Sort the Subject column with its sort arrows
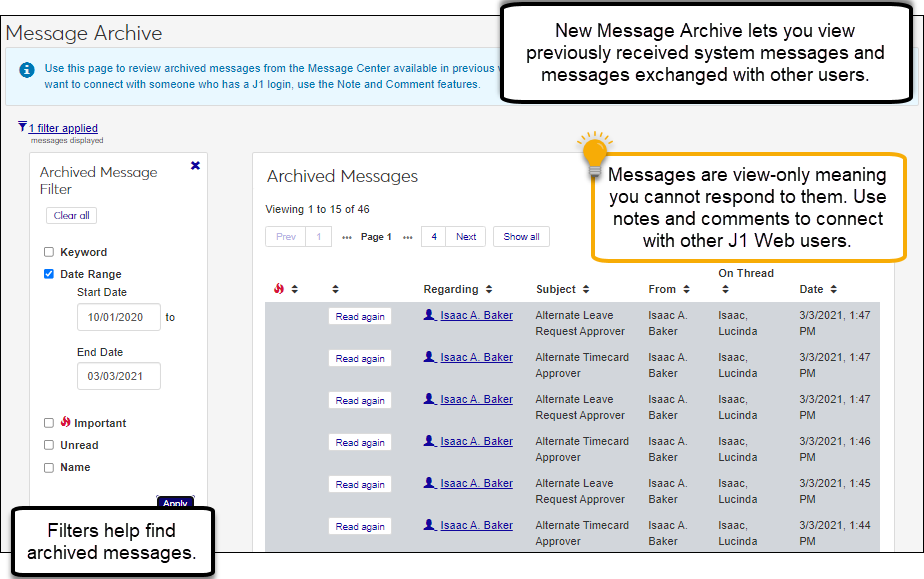The height and width of the screenshot is (579, 924). point(585,288)
